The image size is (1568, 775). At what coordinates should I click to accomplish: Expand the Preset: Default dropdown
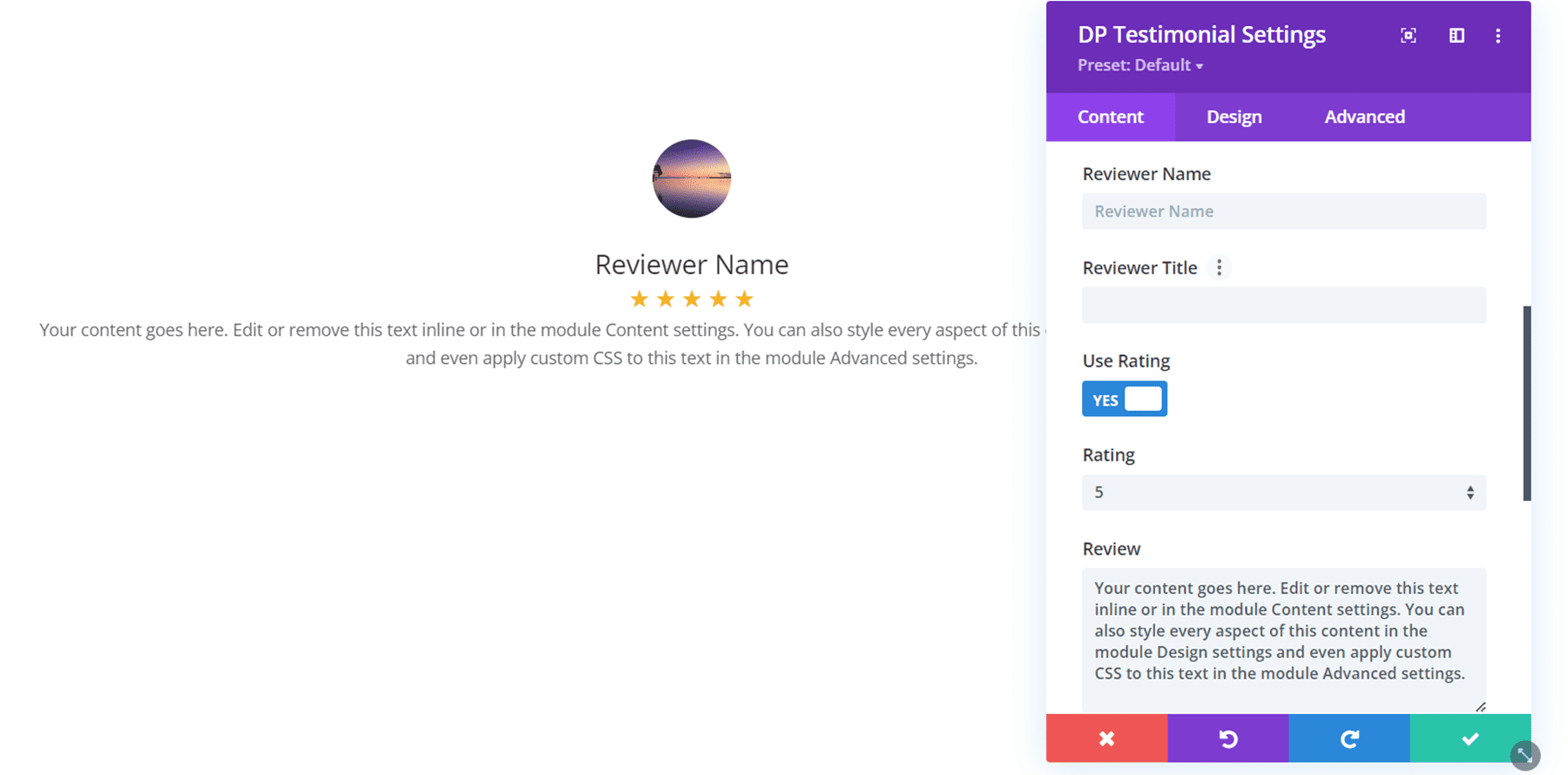1140,65
